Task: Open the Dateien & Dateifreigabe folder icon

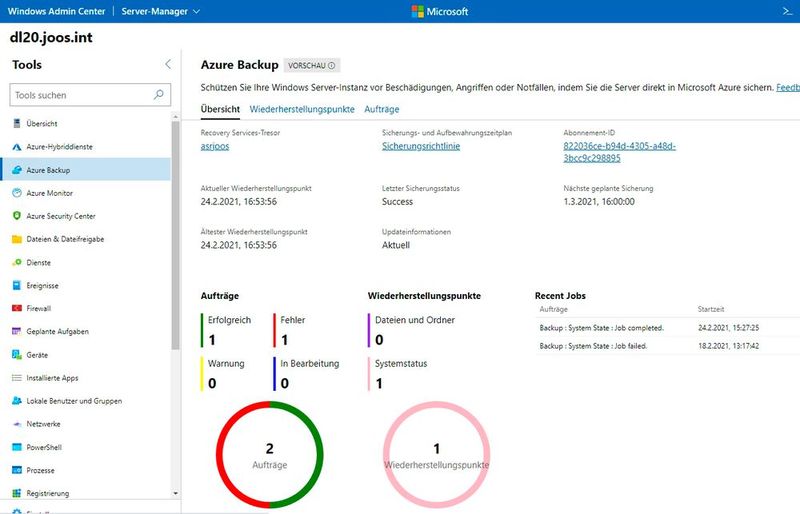Action: [x=17, y=239]
